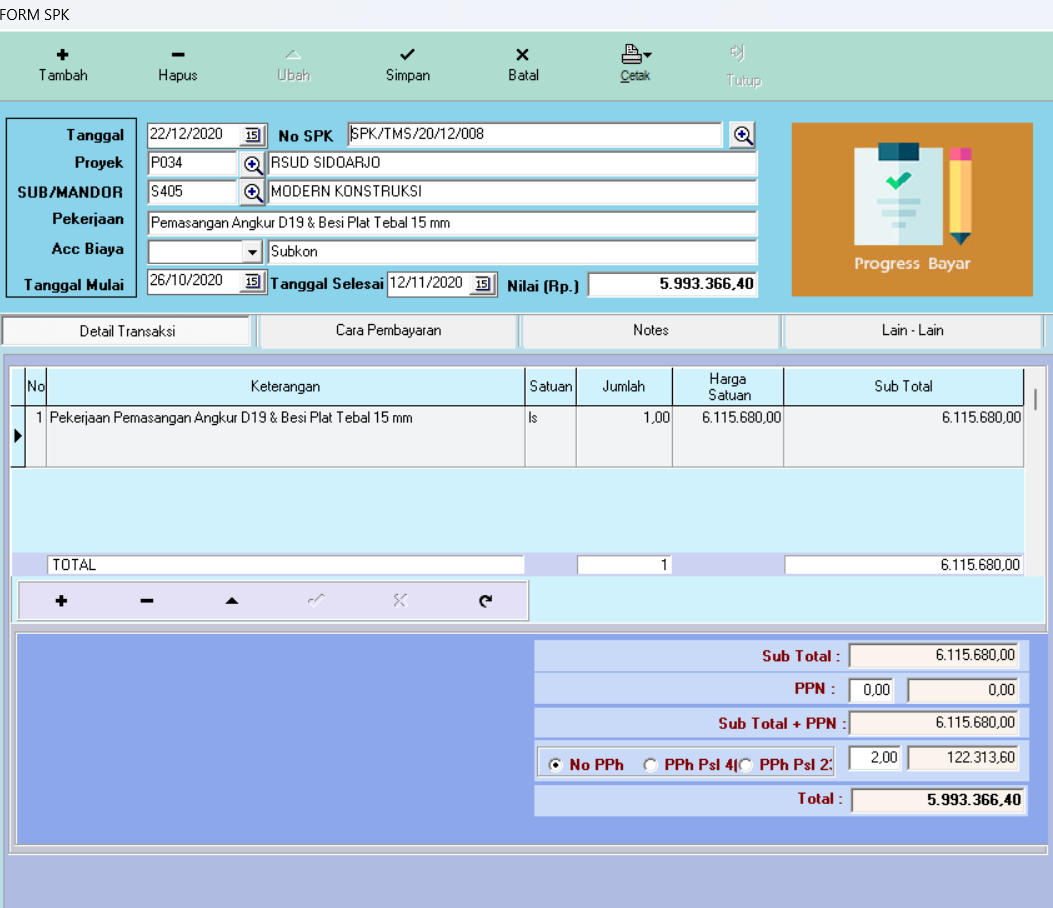Click the Progress Bayar button
The image size is (1053, 908).
click(x=912, y=210)
